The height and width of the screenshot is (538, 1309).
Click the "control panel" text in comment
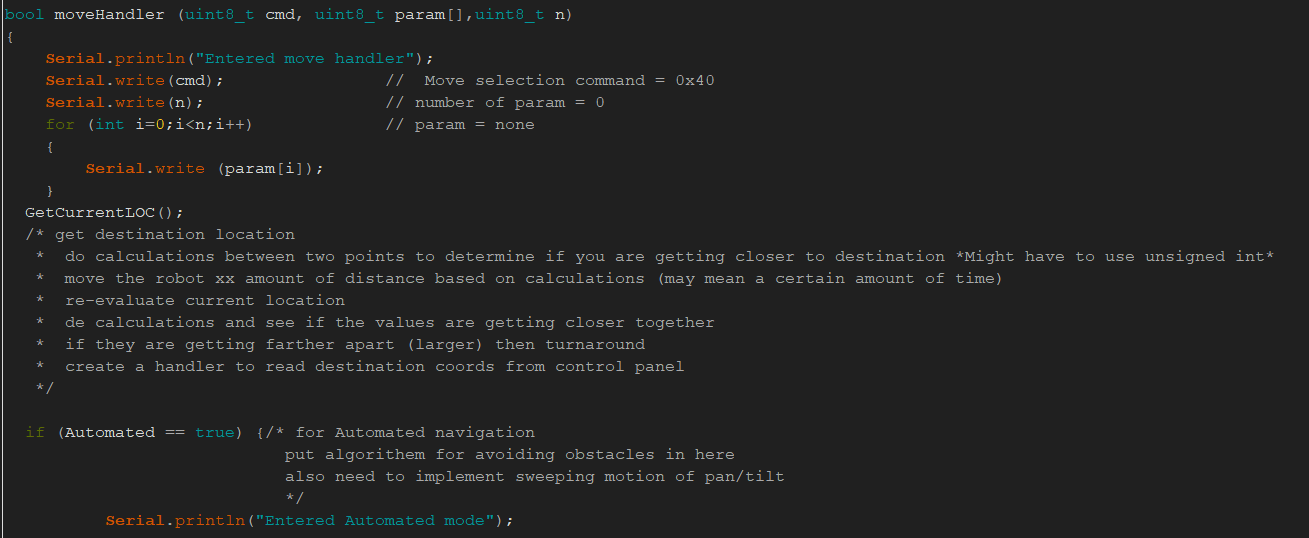pos(620,366)
